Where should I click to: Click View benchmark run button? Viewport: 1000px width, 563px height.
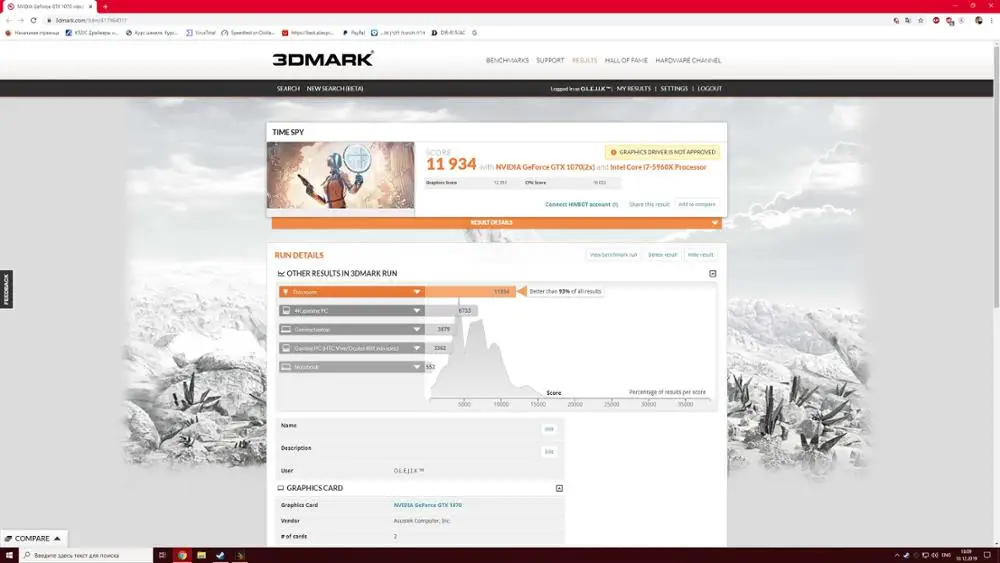click(x=613, y=255)
